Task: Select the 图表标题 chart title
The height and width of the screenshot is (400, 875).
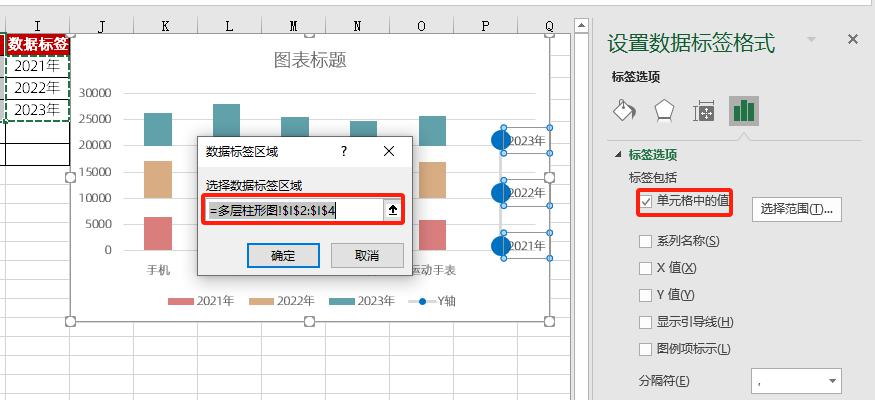Action: tap(310, 60)
